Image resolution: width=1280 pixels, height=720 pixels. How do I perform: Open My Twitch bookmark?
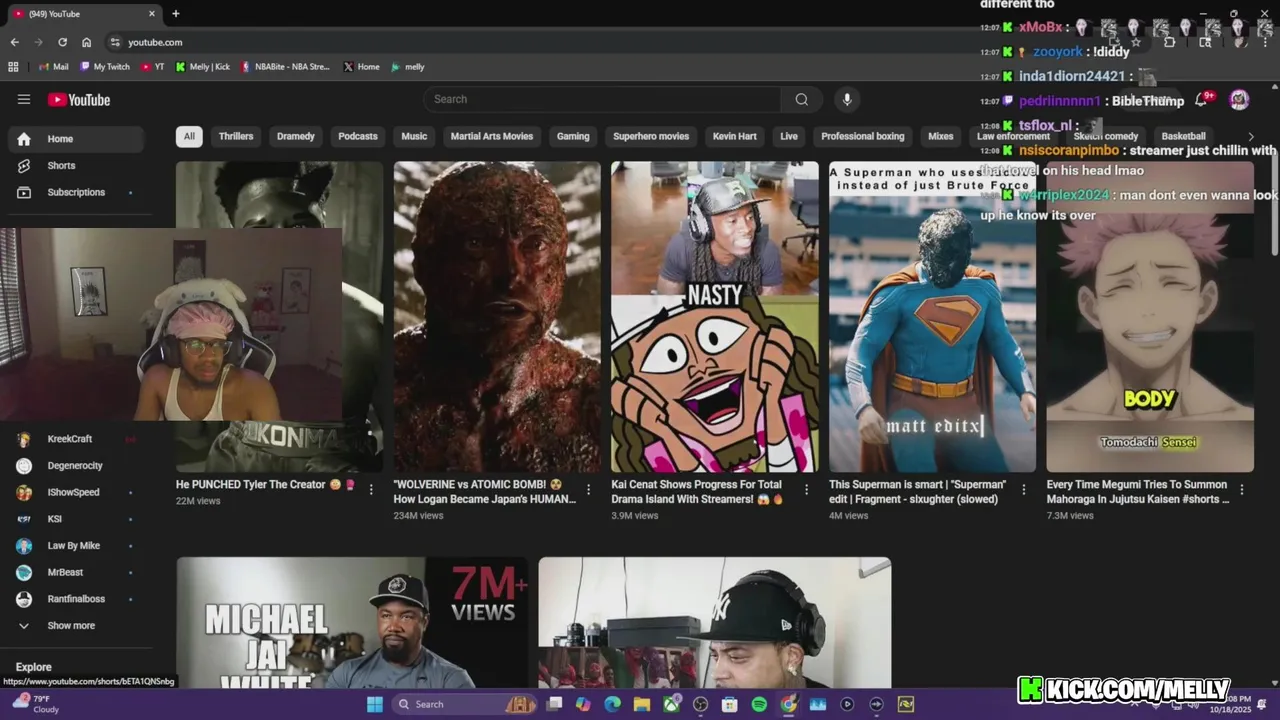105,67
